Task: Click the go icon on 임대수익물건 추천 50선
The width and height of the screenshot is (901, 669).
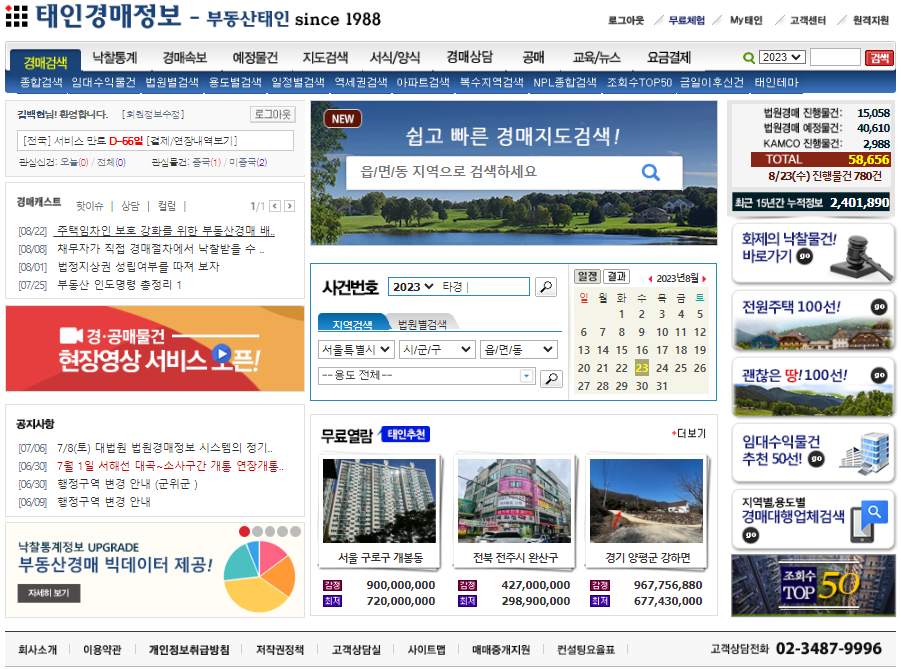Action: (817, 460)
